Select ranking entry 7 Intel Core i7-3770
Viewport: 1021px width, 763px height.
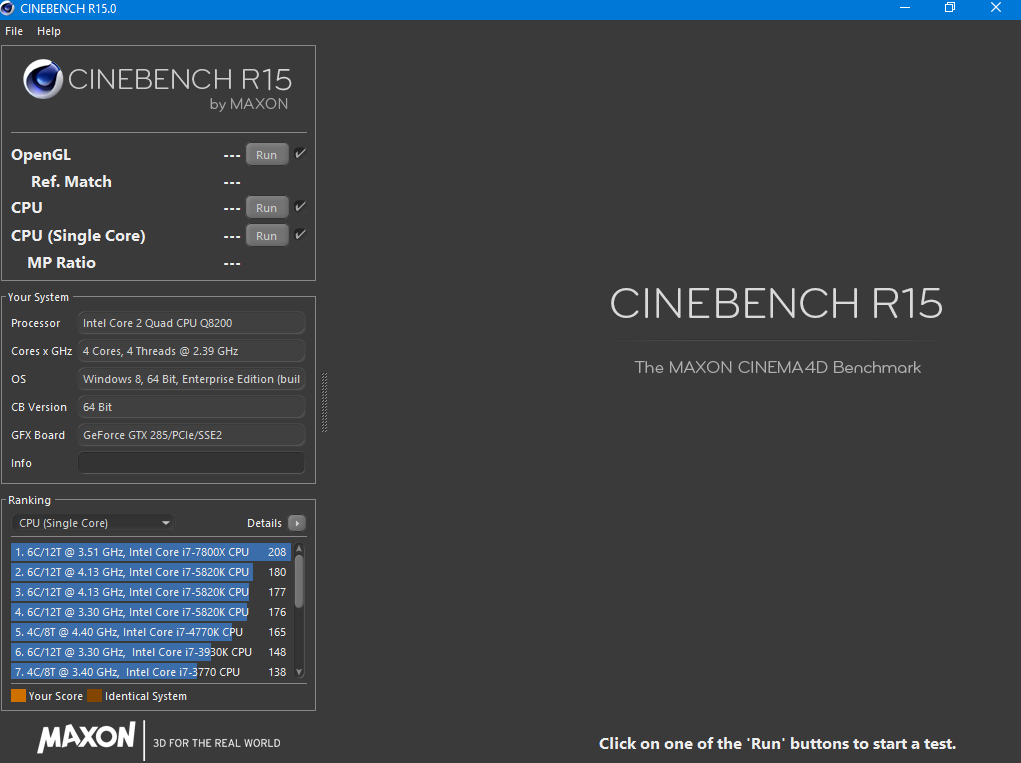[x=151, y=672]
